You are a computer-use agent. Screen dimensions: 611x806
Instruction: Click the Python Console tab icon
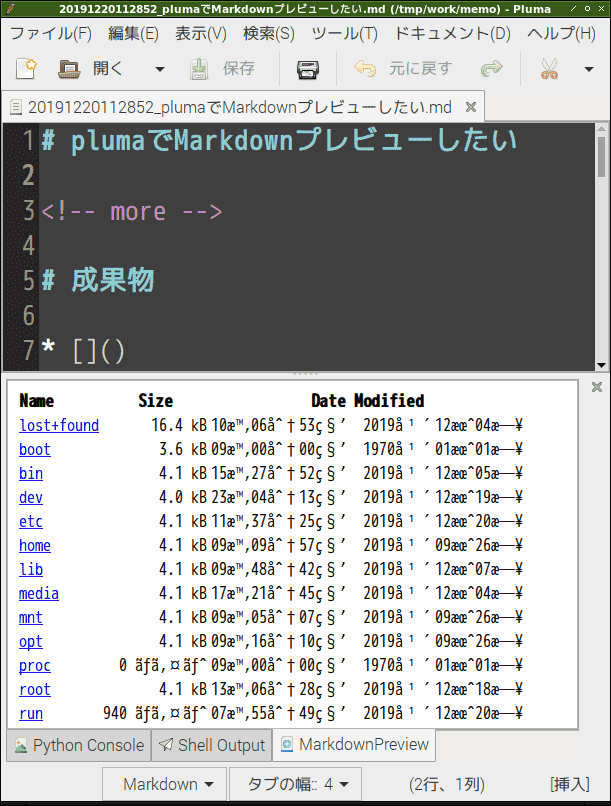coord(21,745)
